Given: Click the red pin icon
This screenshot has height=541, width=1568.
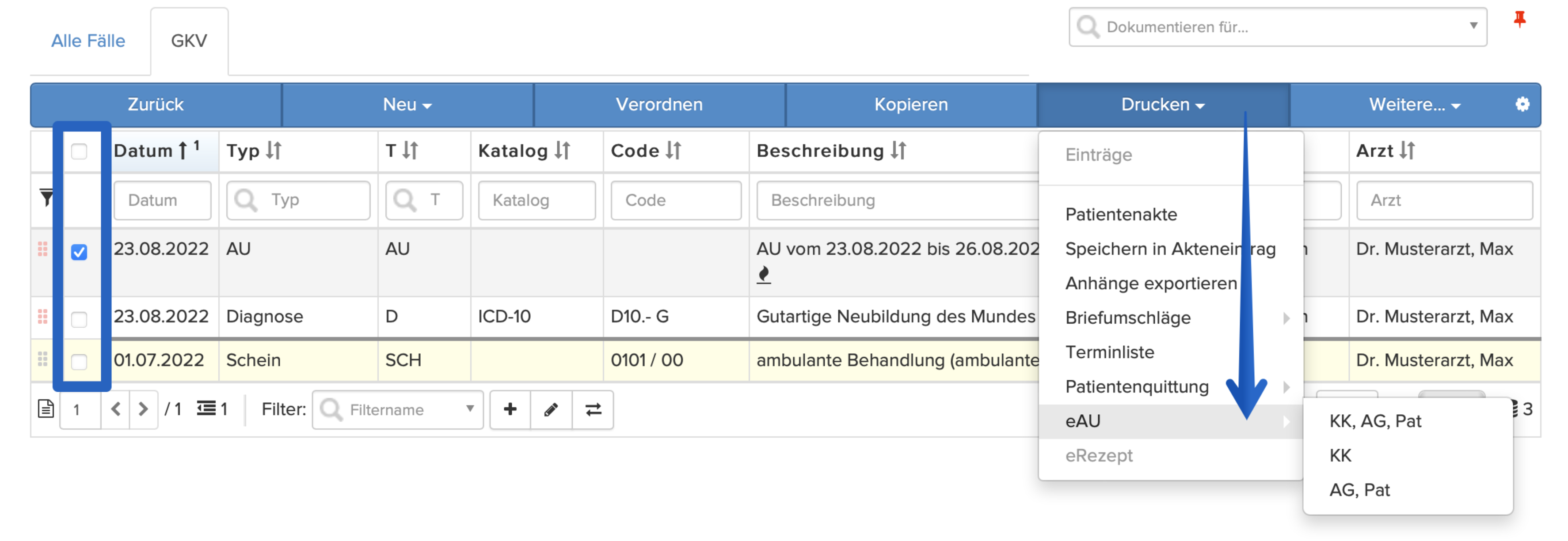Looking at the screenshot, I should pyautogui.click(x=1519, y=19).
